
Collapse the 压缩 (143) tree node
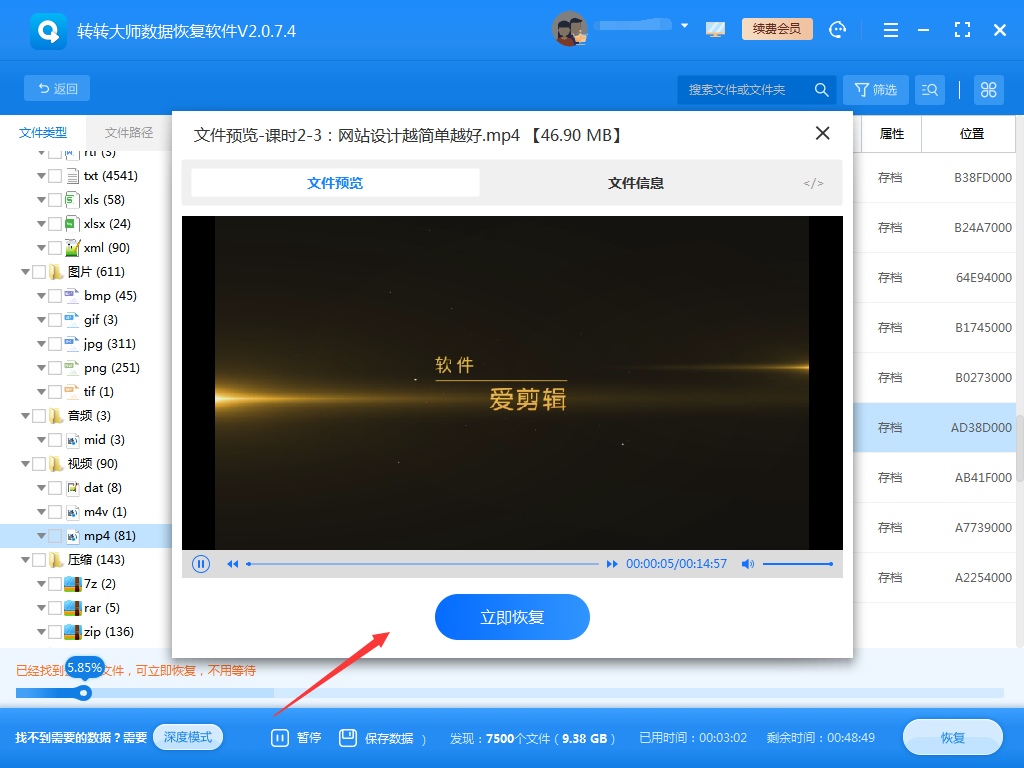(x=25, y=560)
